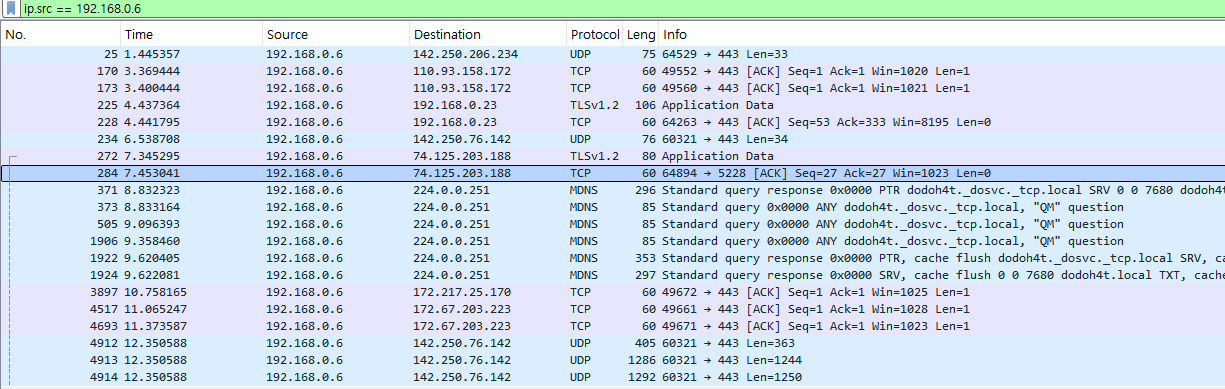Select UDP packet 4913 Len=1244
Image resolution: width=1225 pixels, height=389 pixels.
(x=612, y=360)
